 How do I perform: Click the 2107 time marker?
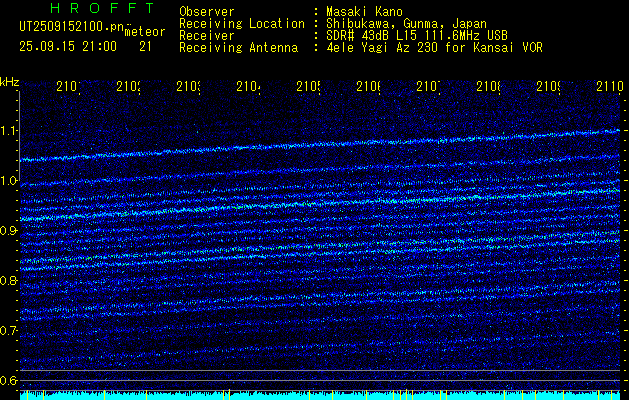click(x=428, y=86)
